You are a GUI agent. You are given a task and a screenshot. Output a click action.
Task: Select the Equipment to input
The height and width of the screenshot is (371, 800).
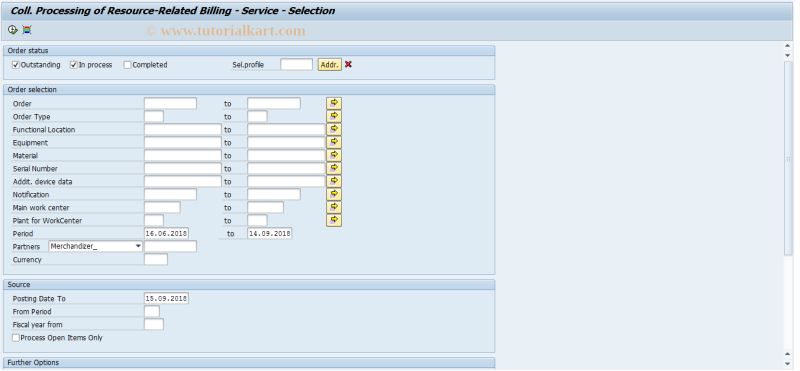(x=286, y=143)
